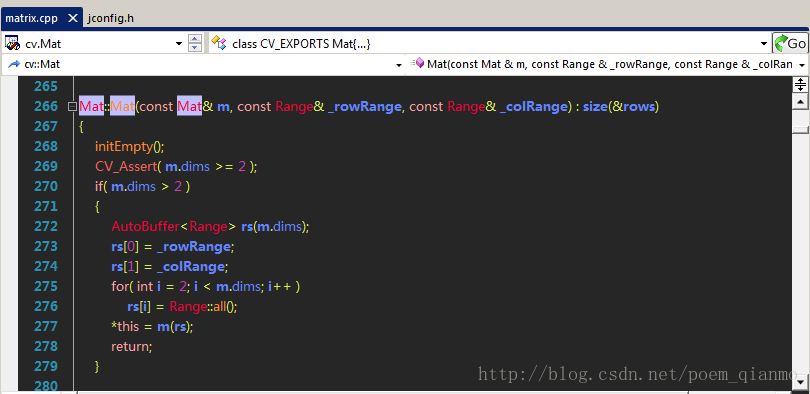Close the matrix.cpp tab
This screenshot has height=394, width=810.
[73, 19]
